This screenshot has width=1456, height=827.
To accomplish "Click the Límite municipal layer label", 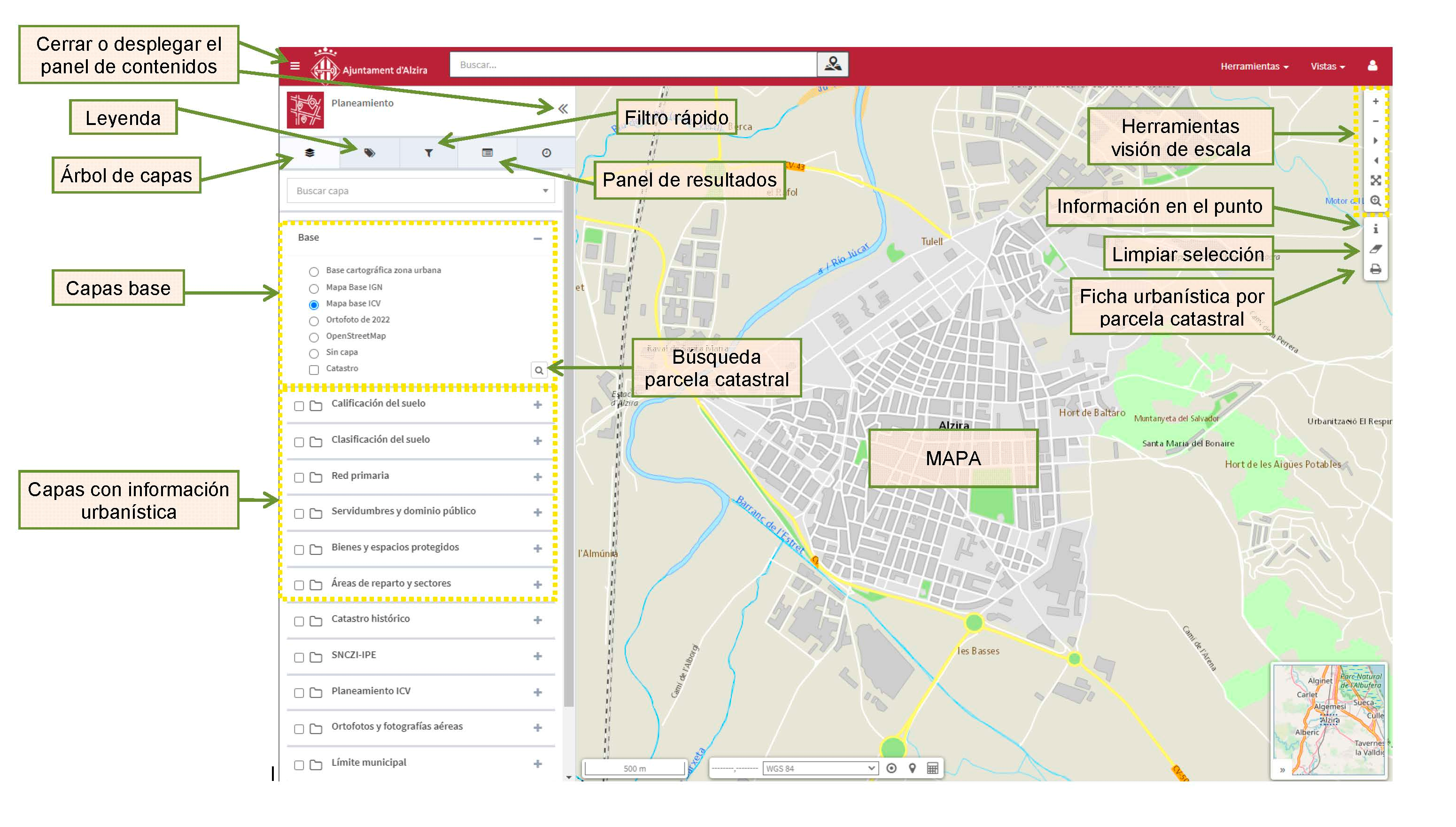I will pos(368,762).
